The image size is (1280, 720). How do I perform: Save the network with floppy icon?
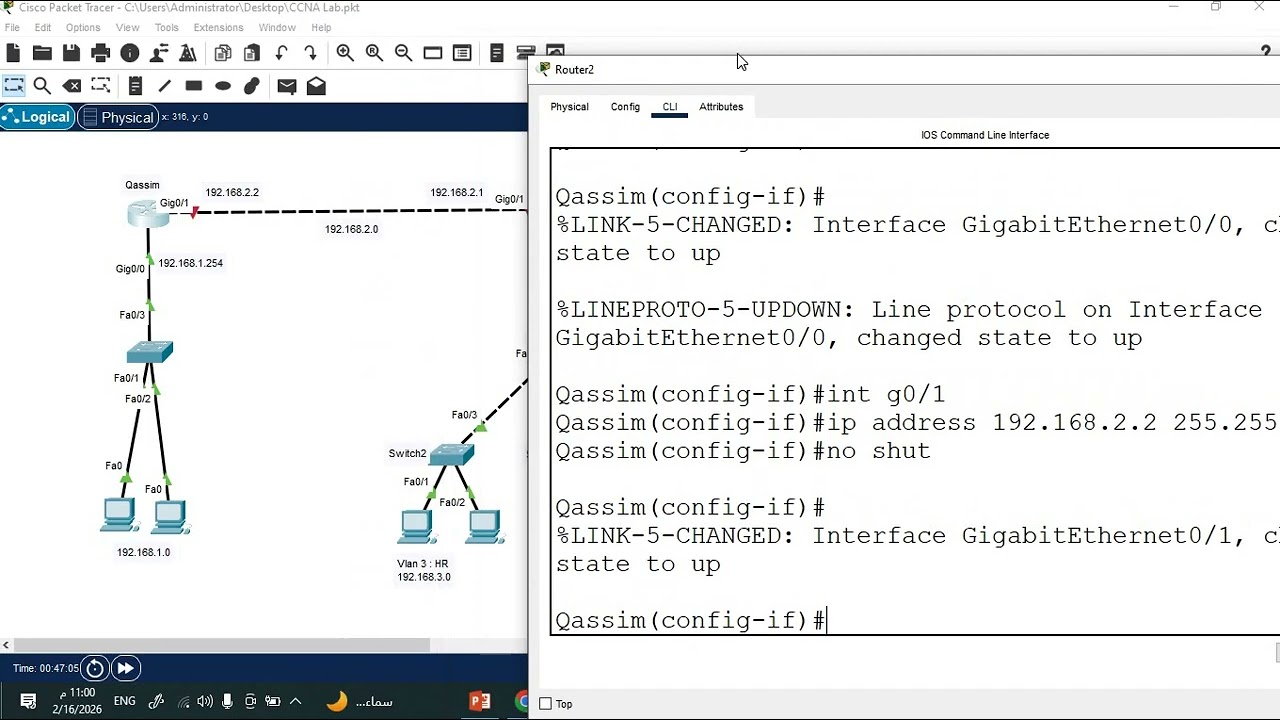(71, 53)
